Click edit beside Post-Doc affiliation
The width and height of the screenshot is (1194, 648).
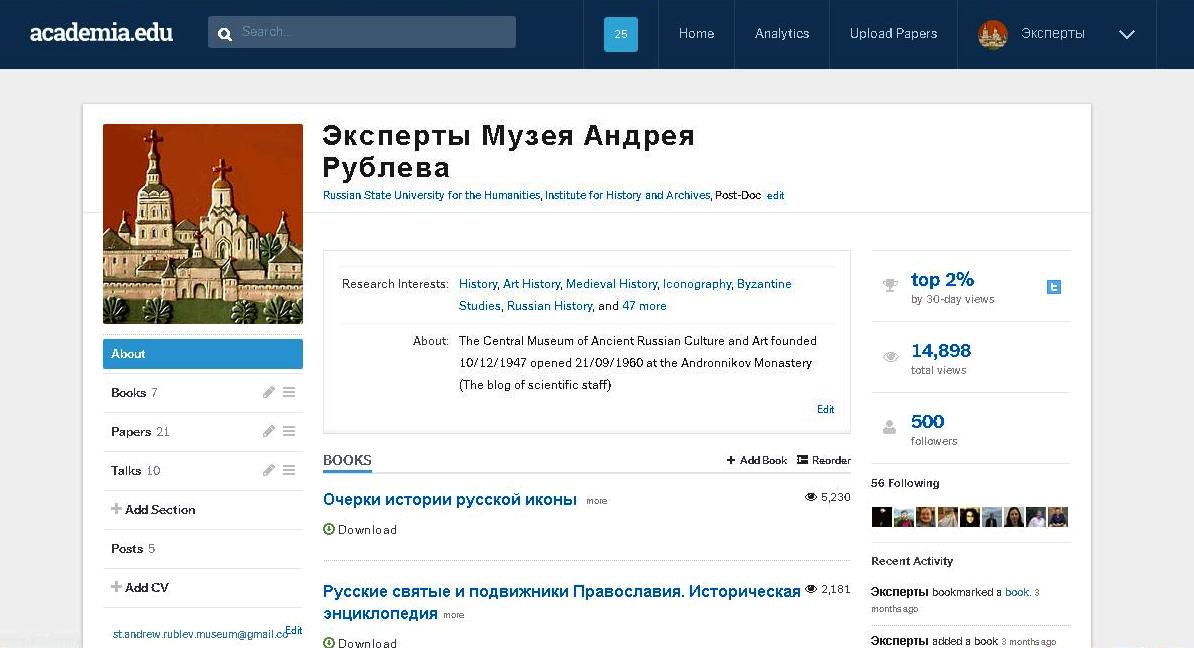tap(775, 196)
